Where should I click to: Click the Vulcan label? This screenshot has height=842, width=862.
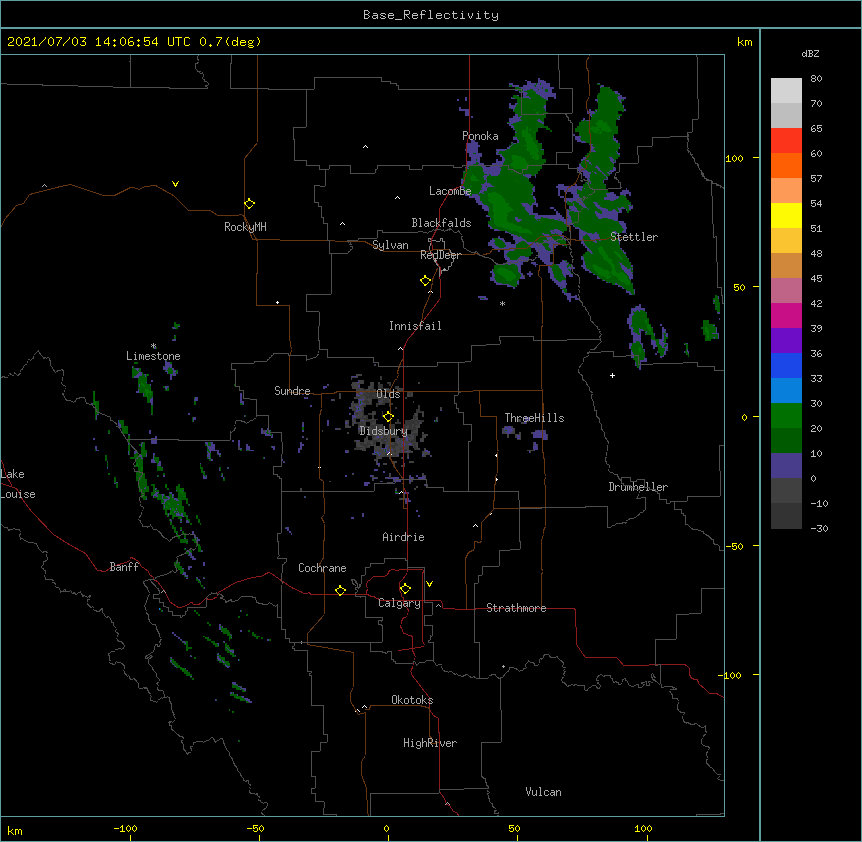pyautogui.click(x=543, y=792)
